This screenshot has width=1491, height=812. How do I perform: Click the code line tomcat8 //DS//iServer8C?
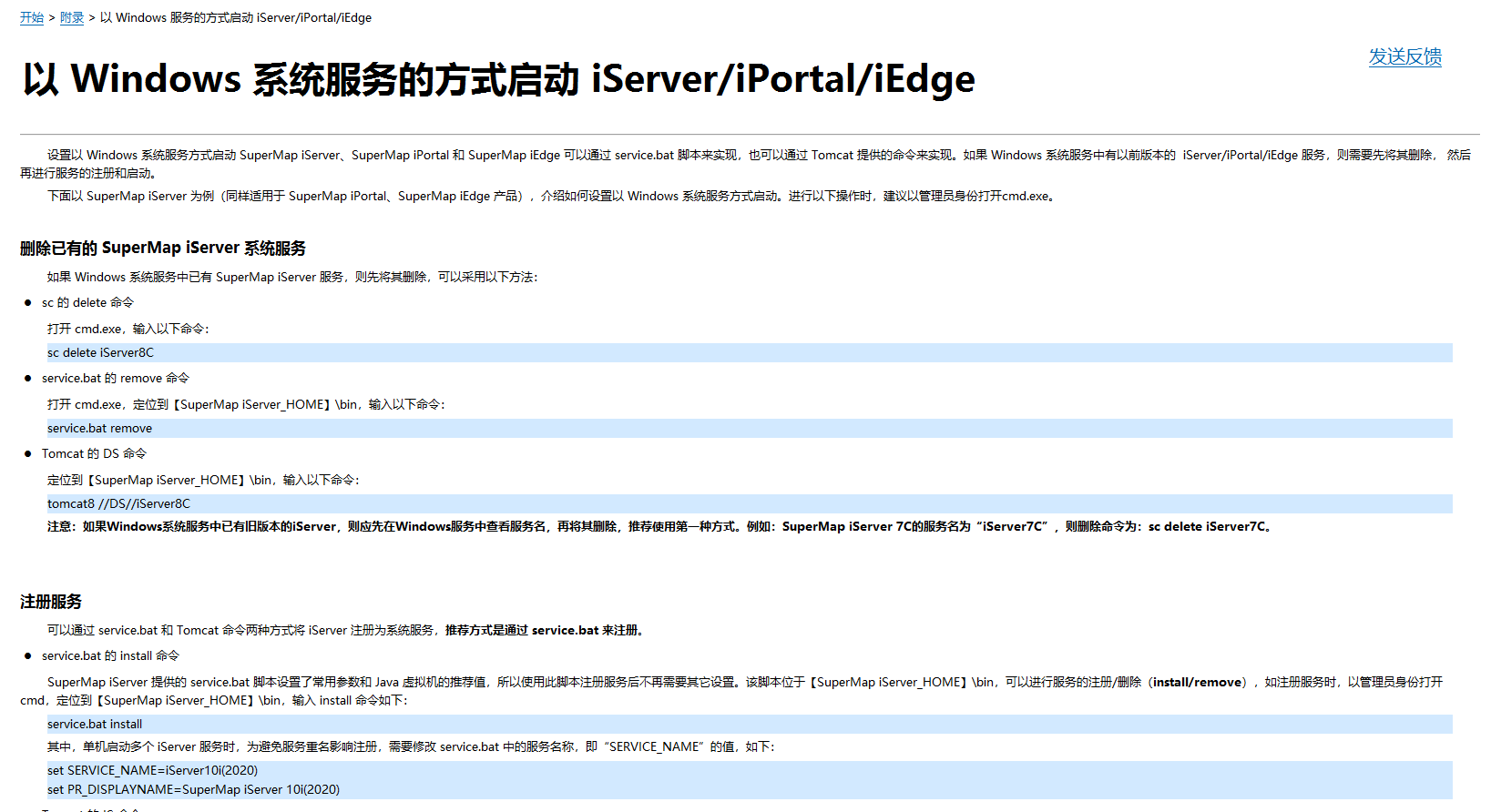click(750, 503)
